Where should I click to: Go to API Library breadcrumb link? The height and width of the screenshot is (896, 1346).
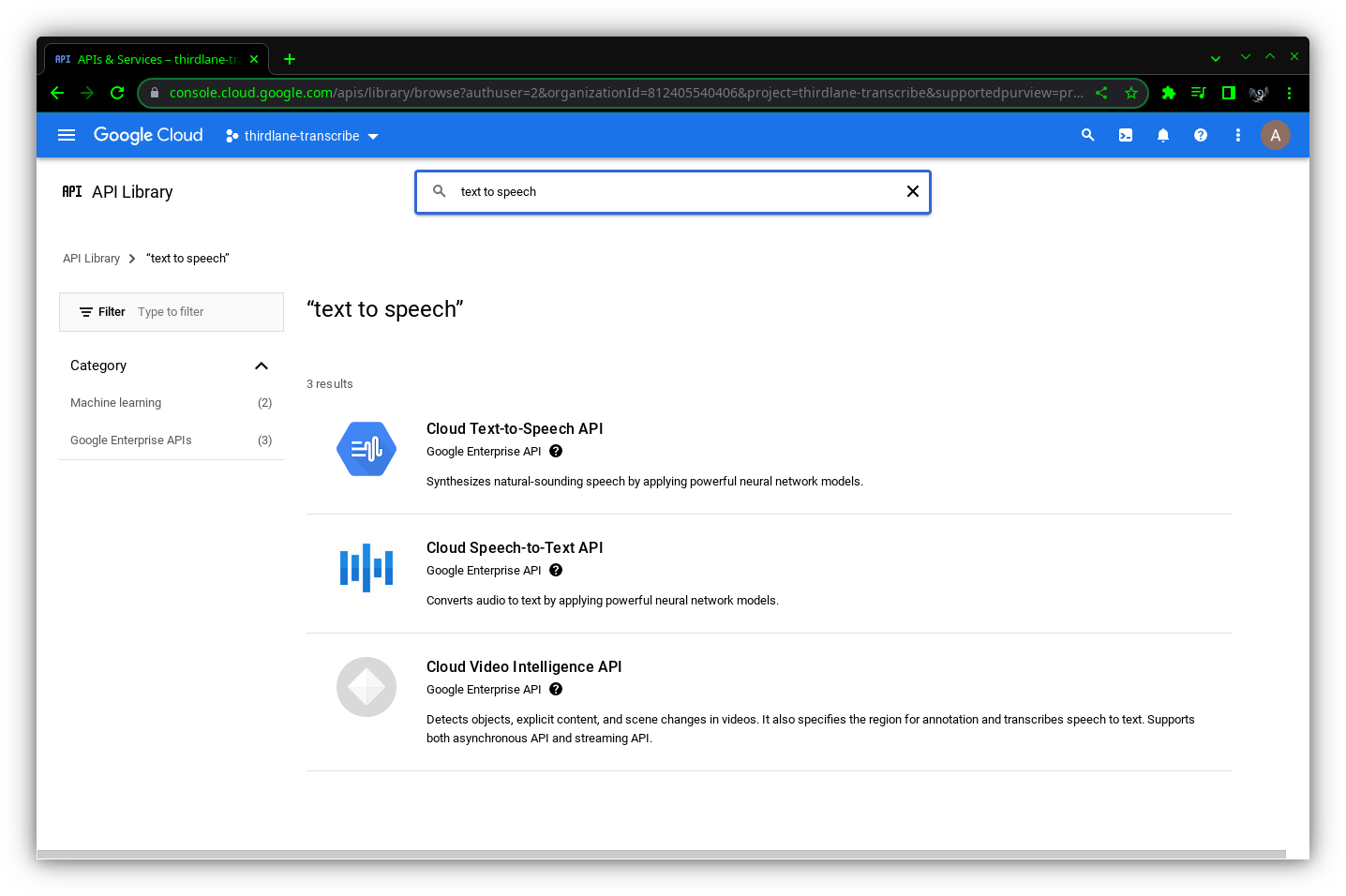pos(91,259)
